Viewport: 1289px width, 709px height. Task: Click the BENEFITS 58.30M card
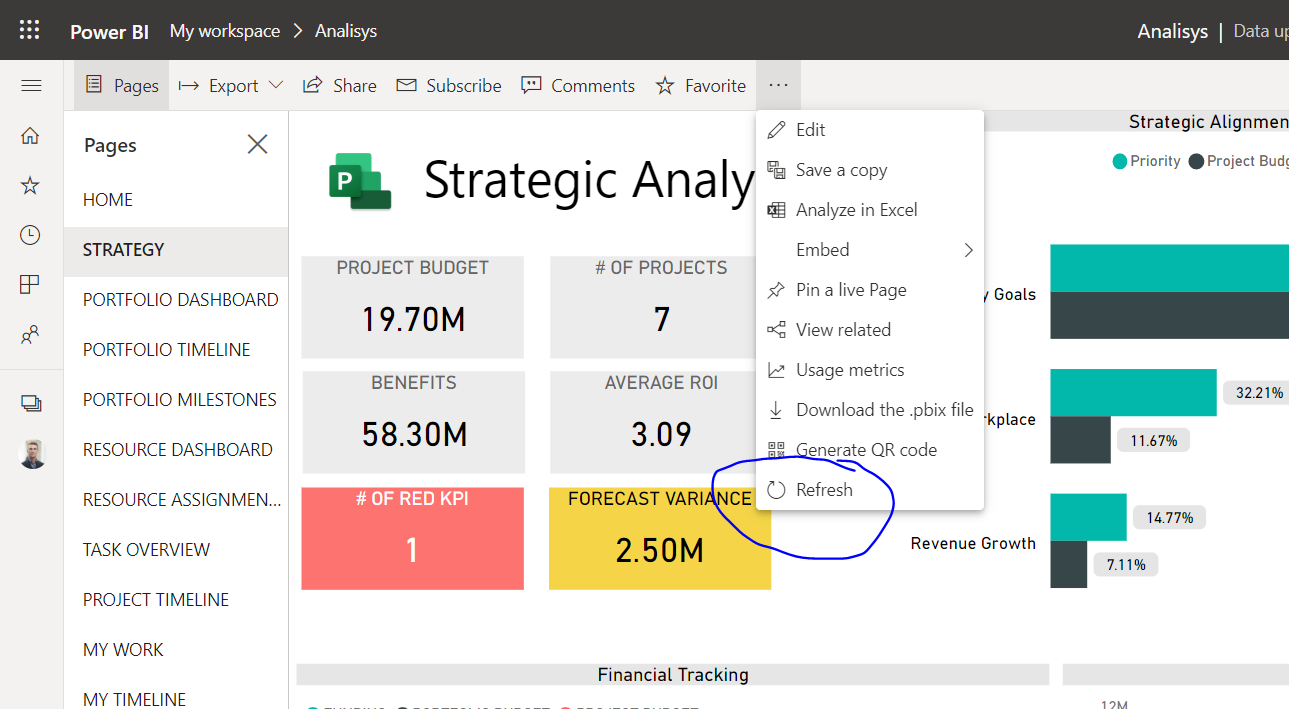point(413,421)
